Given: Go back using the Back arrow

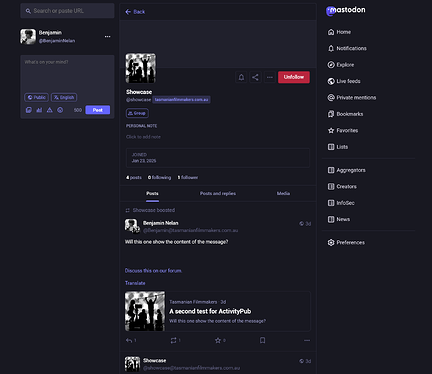Looking at the screenshot, I should (135, 12).
